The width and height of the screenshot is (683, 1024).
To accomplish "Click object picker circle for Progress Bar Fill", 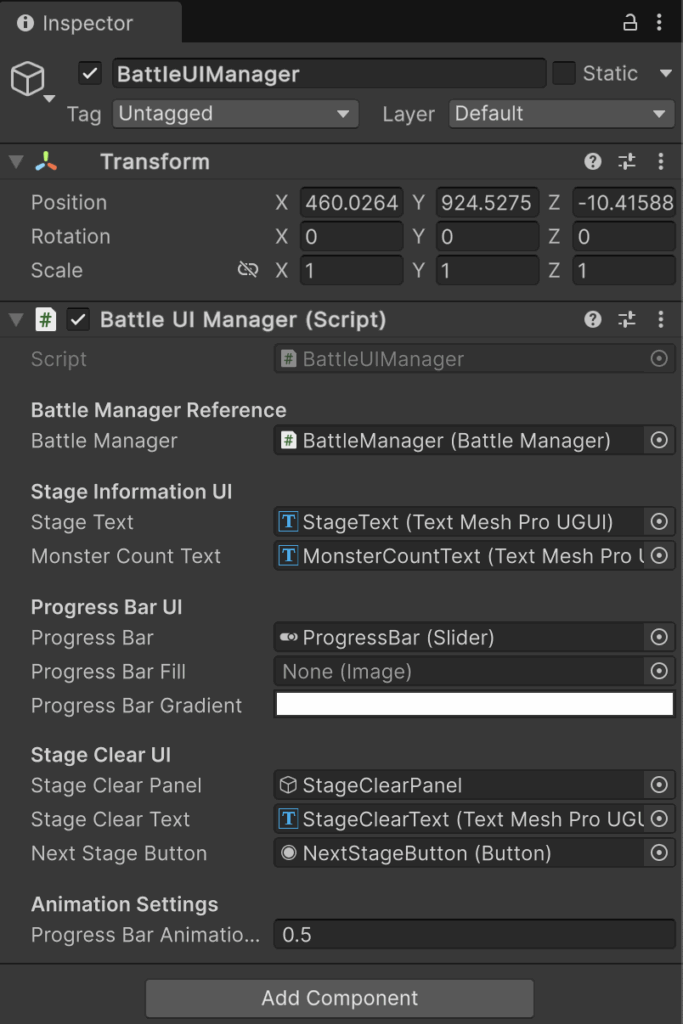I will click(659, 671).
